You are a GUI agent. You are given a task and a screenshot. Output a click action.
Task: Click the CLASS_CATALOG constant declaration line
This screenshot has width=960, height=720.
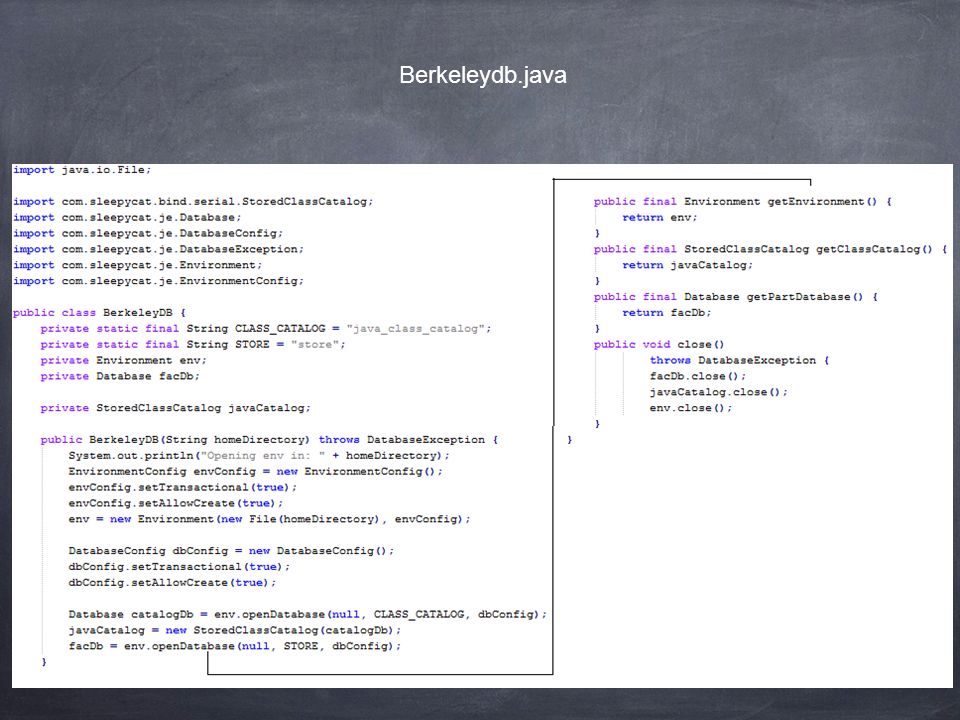click(x=266, y=329)
